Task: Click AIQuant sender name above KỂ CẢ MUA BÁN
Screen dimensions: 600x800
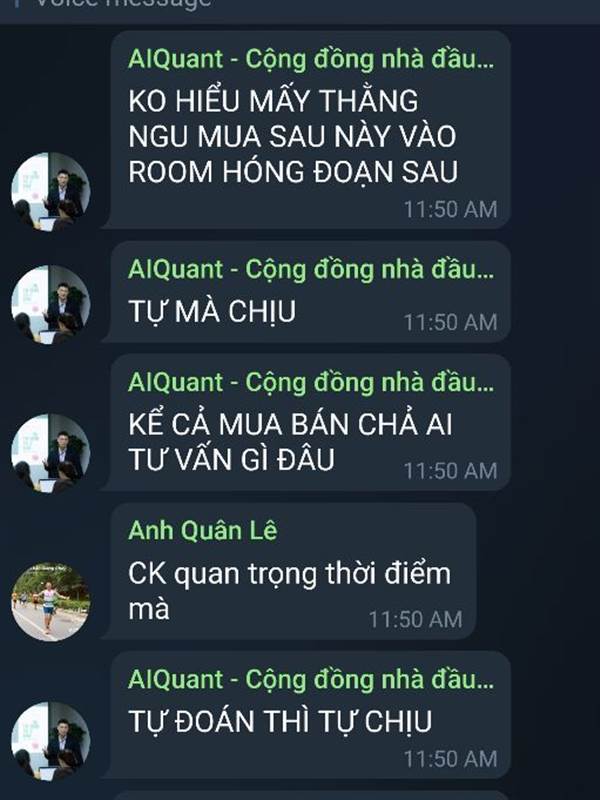Action: (x=311, y=382)
